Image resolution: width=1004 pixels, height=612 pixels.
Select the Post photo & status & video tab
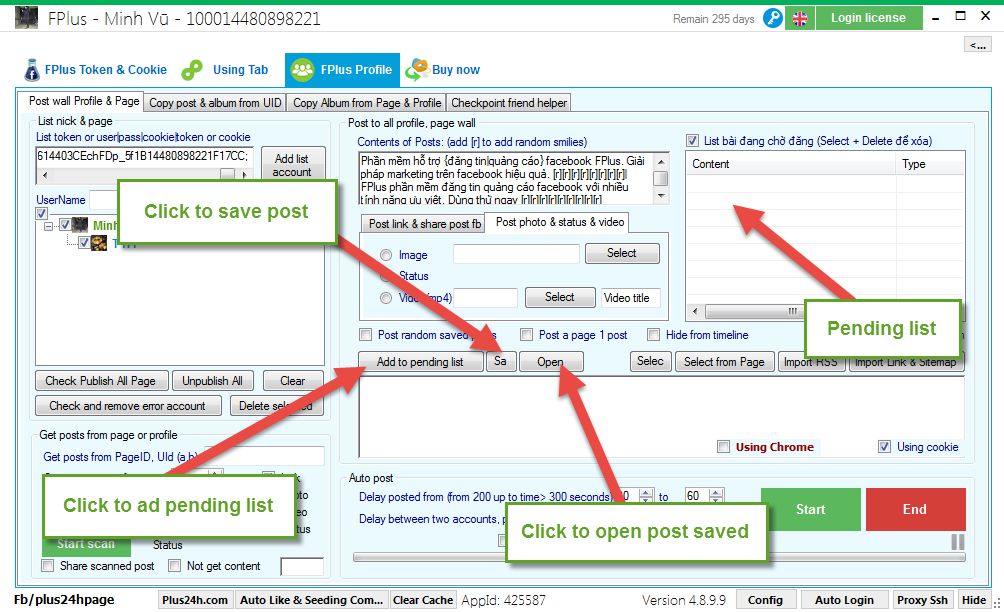click(560, 222)
